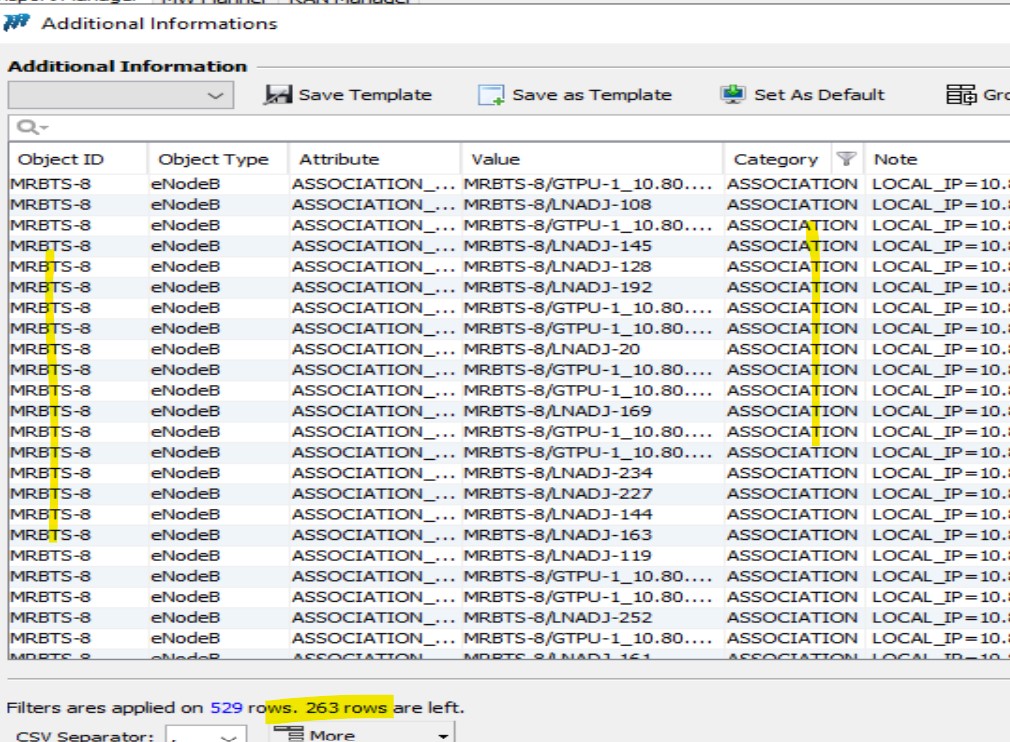Click the Attribute column header
This screenshot has height=742, width=1010.
(340, 159)
